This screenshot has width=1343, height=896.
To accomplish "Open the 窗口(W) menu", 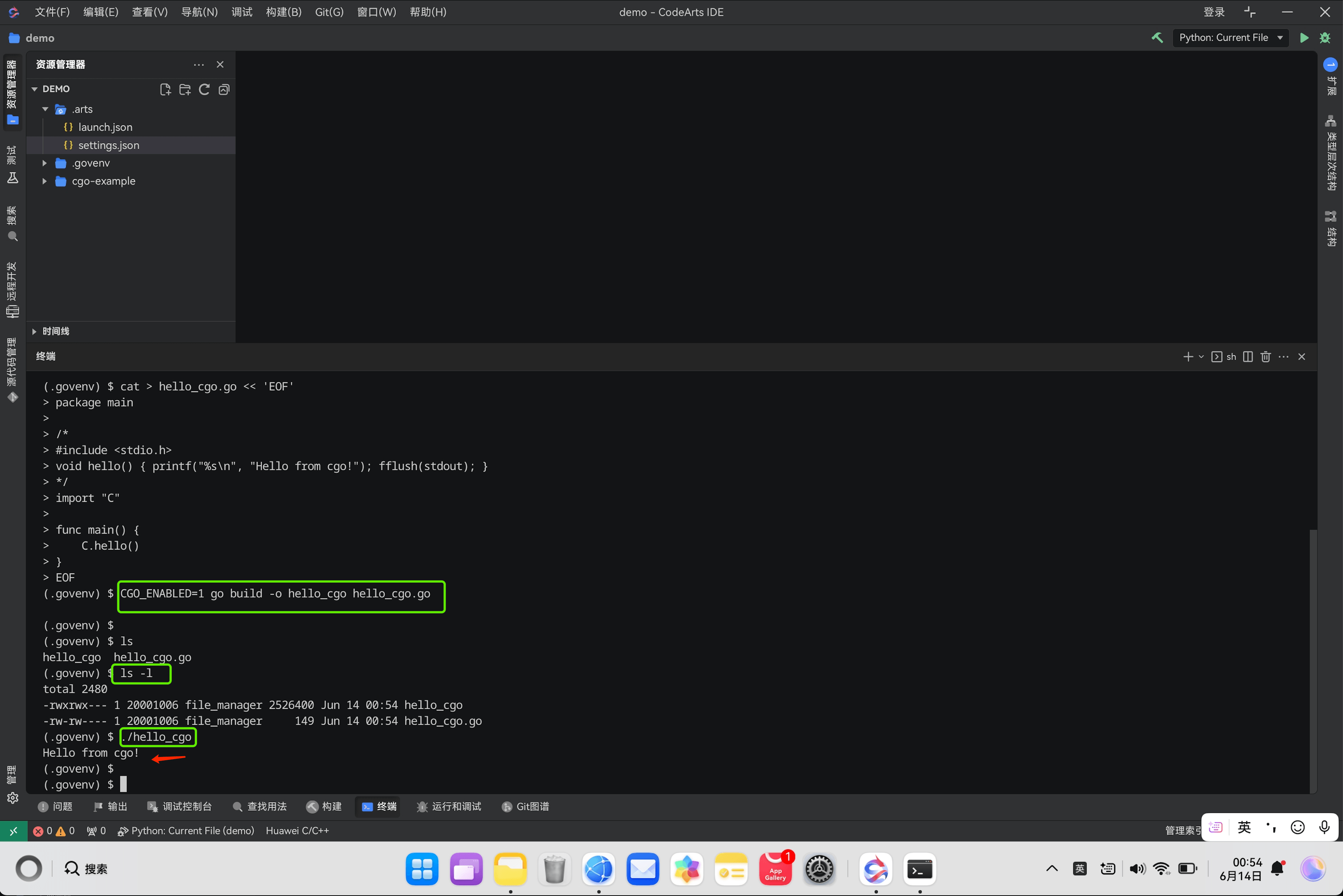I will click(x=376, y=12).
